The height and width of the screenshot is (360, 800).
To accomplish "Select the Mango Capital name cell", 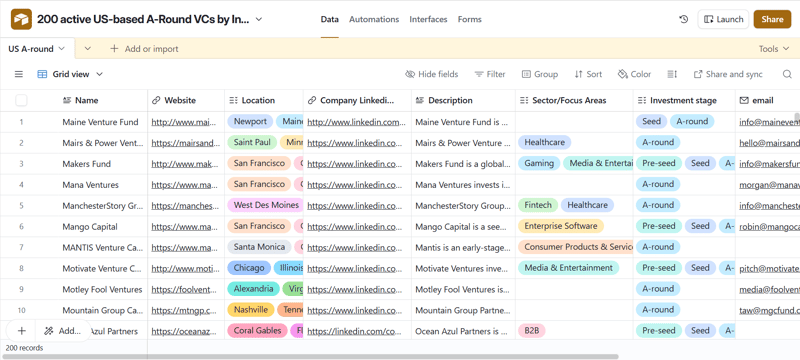I will pos(90,227).
